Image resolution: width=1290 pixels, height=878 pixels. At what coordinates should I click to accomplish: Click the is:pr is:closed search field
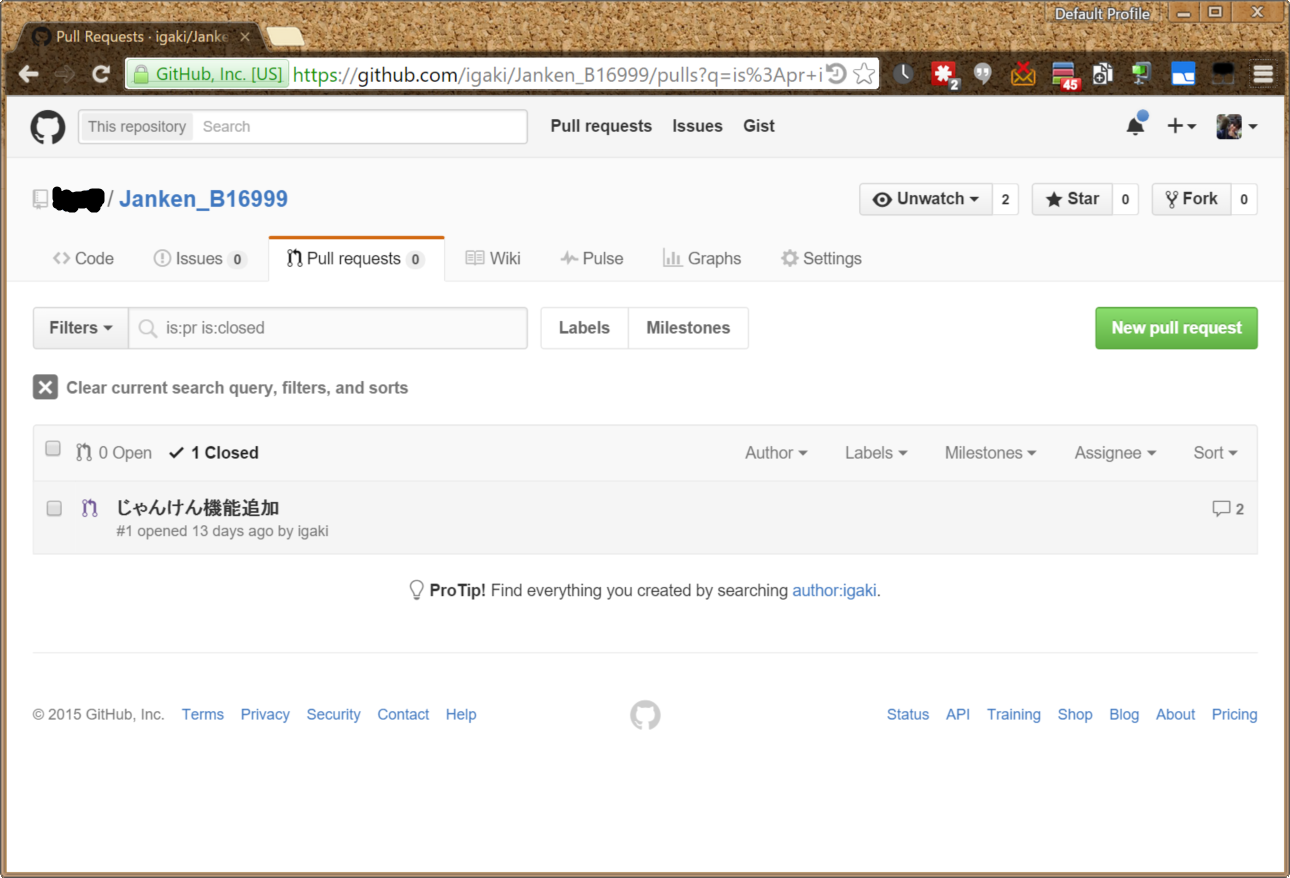(x=340, y=328)
